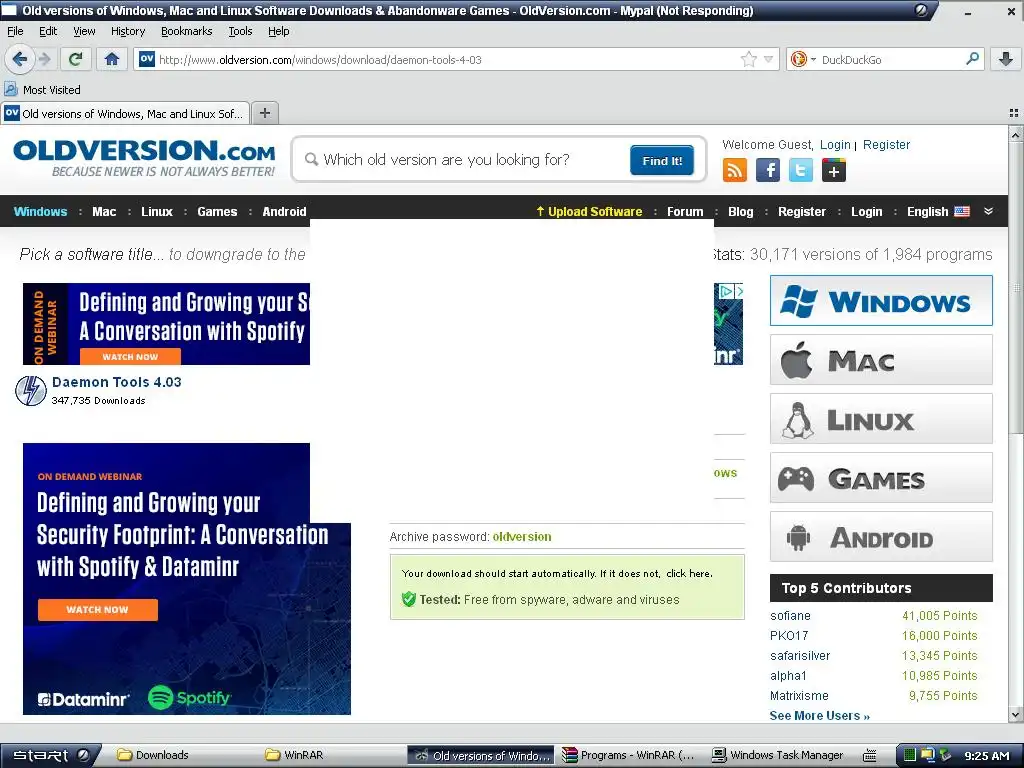1024x768 pixels.
Task: Bookmark this page with the star icon
Action: 748,59
